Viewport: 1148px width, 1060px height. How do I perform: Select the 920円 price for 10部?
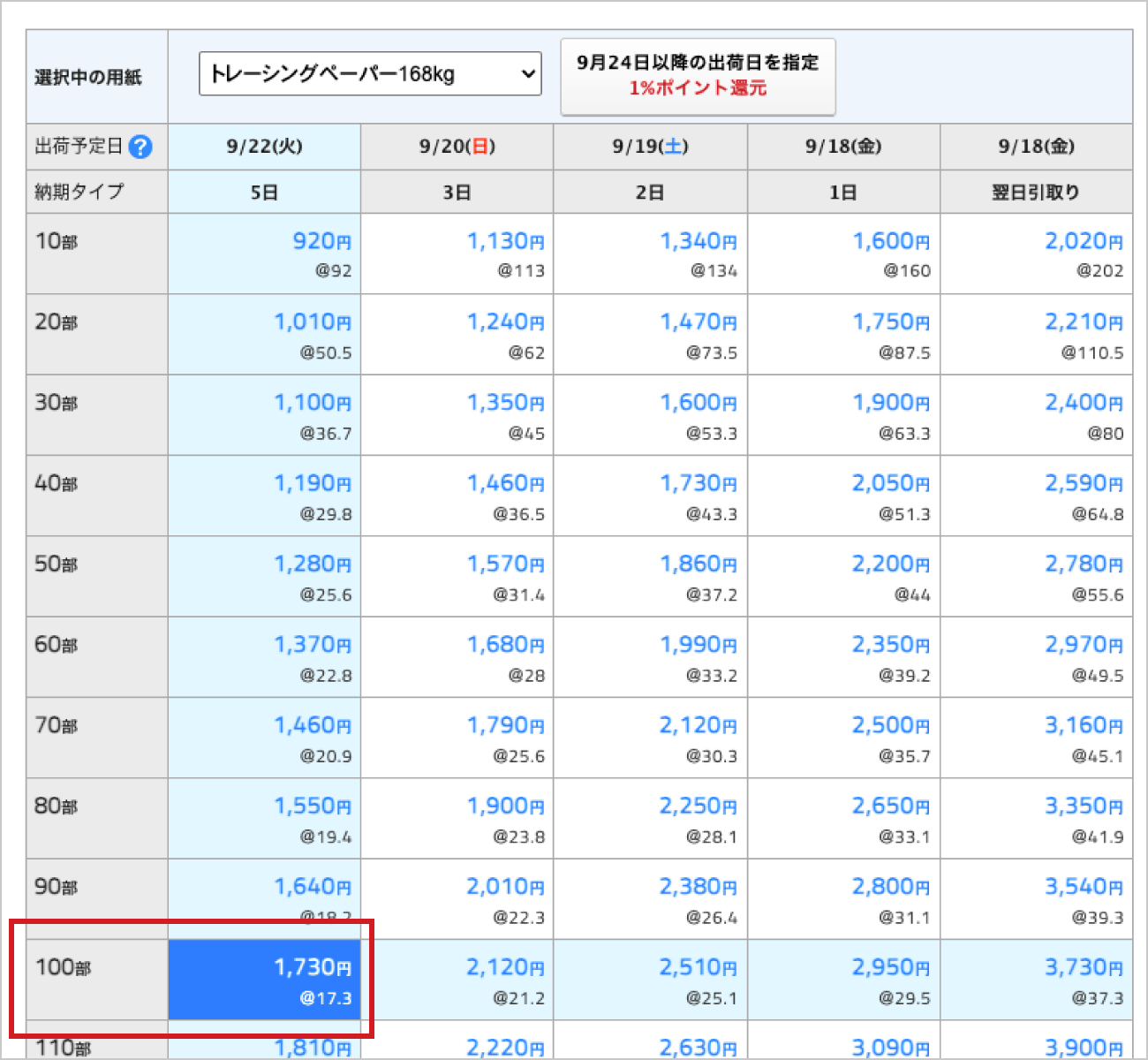264,254
